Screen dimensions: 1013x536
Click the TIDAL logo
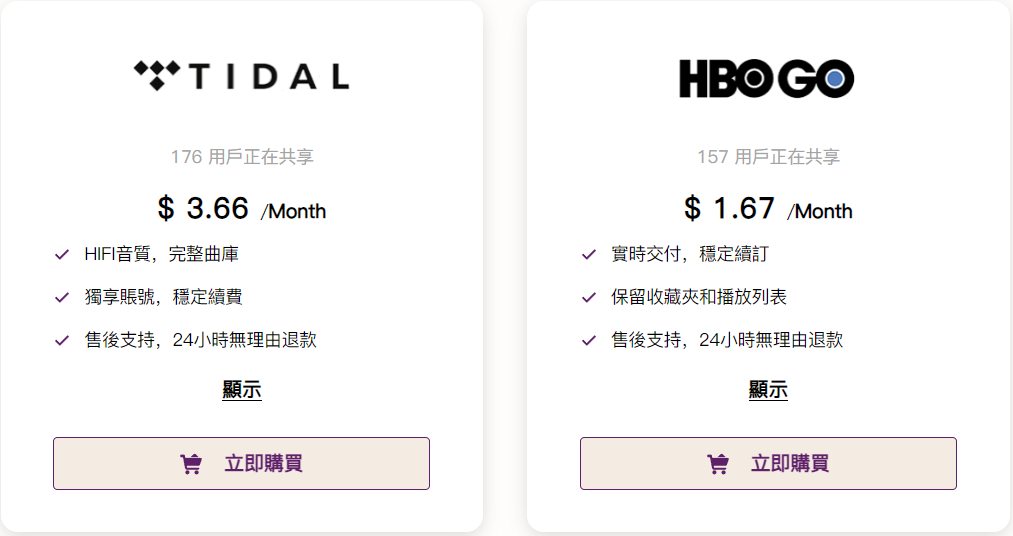point(242,76)
